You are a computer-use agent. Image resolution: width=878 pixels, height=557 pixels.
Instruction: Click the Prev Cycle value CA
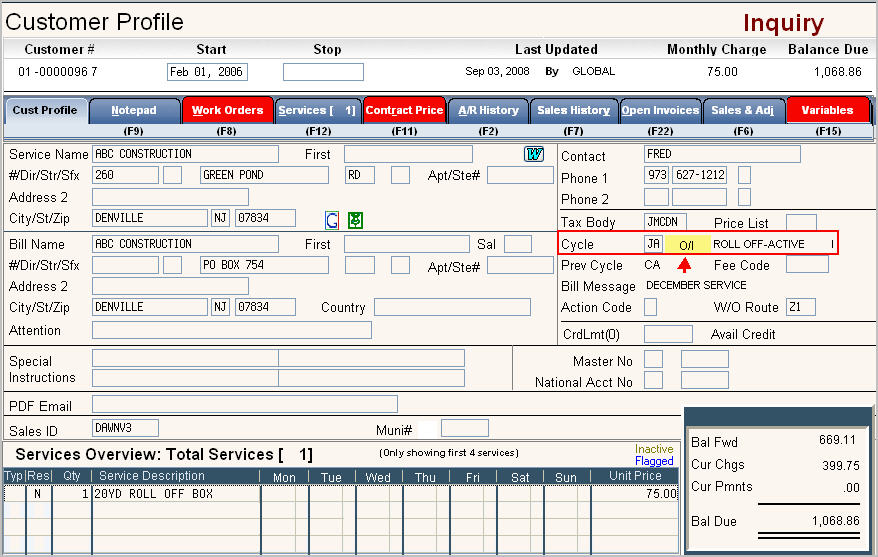652,264
